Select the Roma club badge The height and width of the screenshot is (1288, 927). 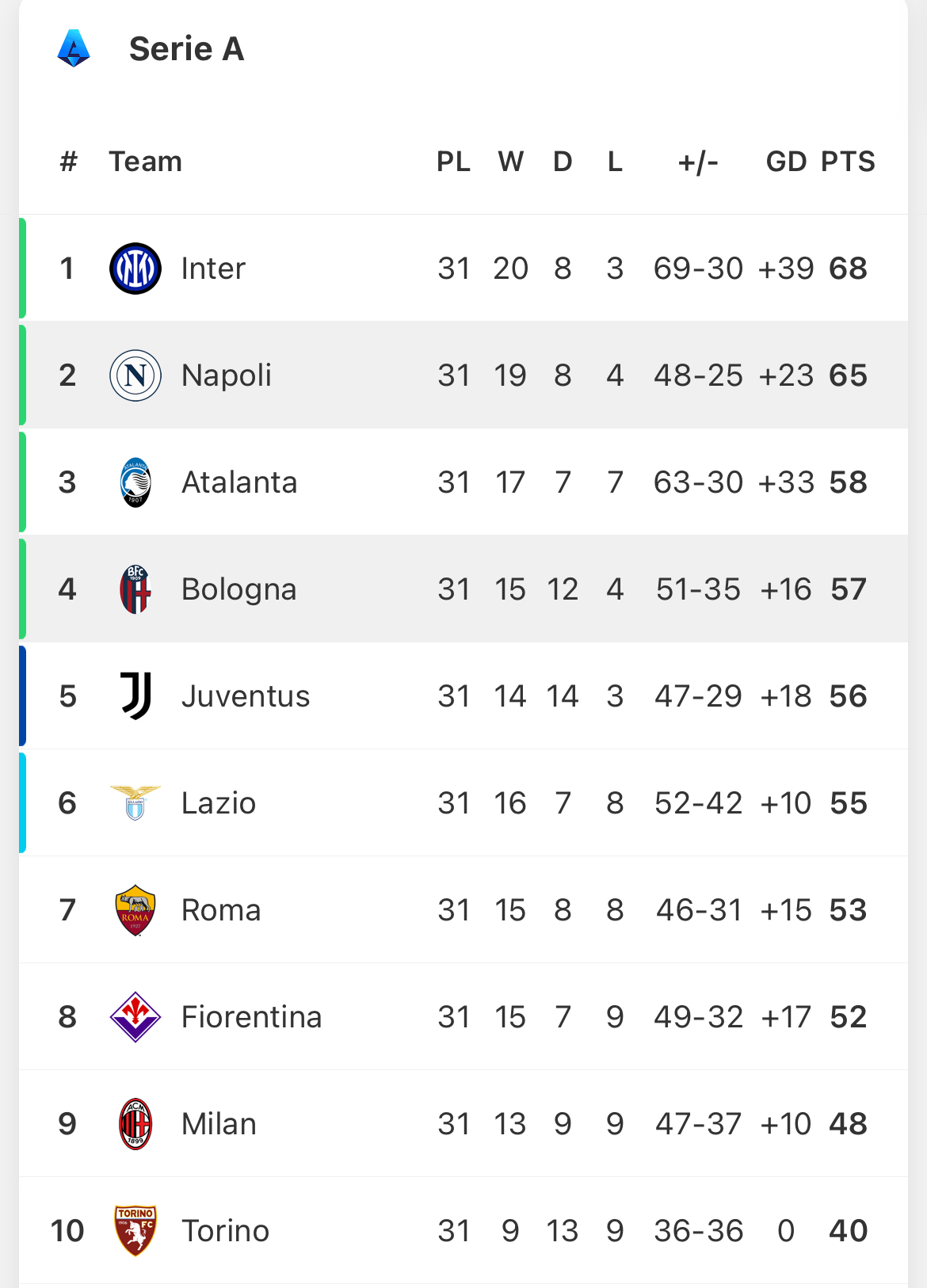click(x=135, y=910)
